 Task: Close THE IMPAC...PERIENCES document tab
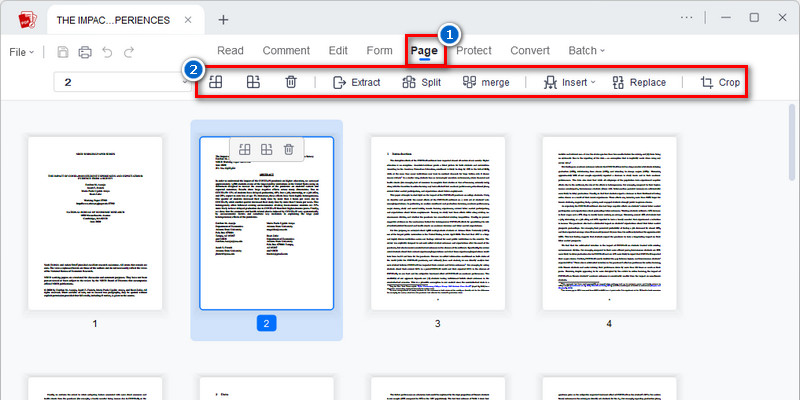click(x=188, y=20)
